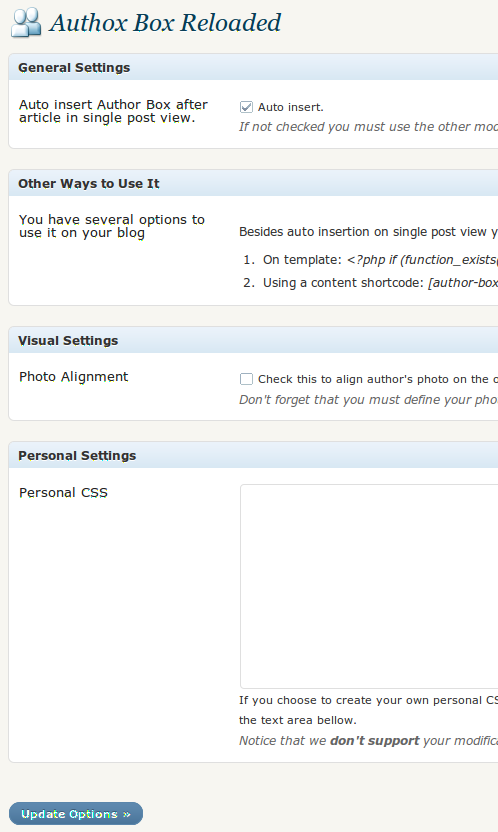Viewport: 498px width, 832px height.
Task: Click the 'Besides auto insertion' paragraph
Action: coord(368,232)
